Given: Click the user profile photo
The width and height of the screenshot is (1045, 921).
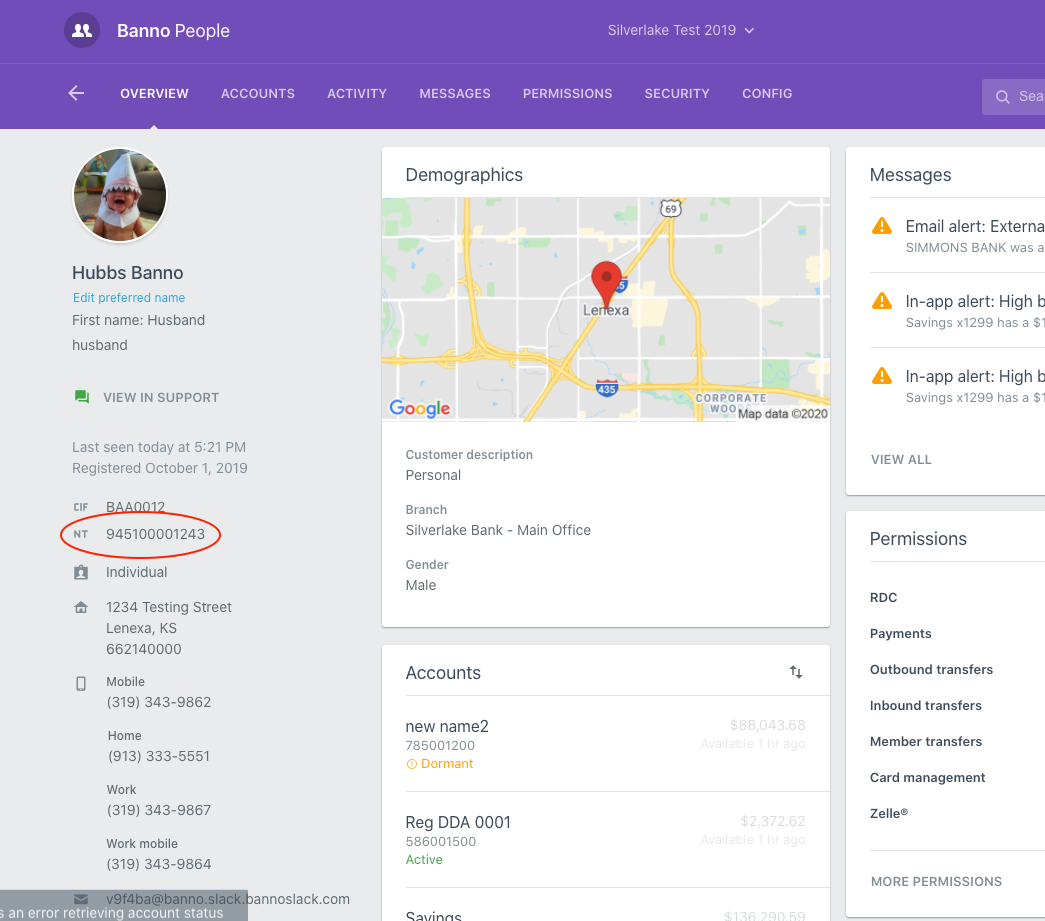Looking at the screenshot, I should [x=120, y=196].
